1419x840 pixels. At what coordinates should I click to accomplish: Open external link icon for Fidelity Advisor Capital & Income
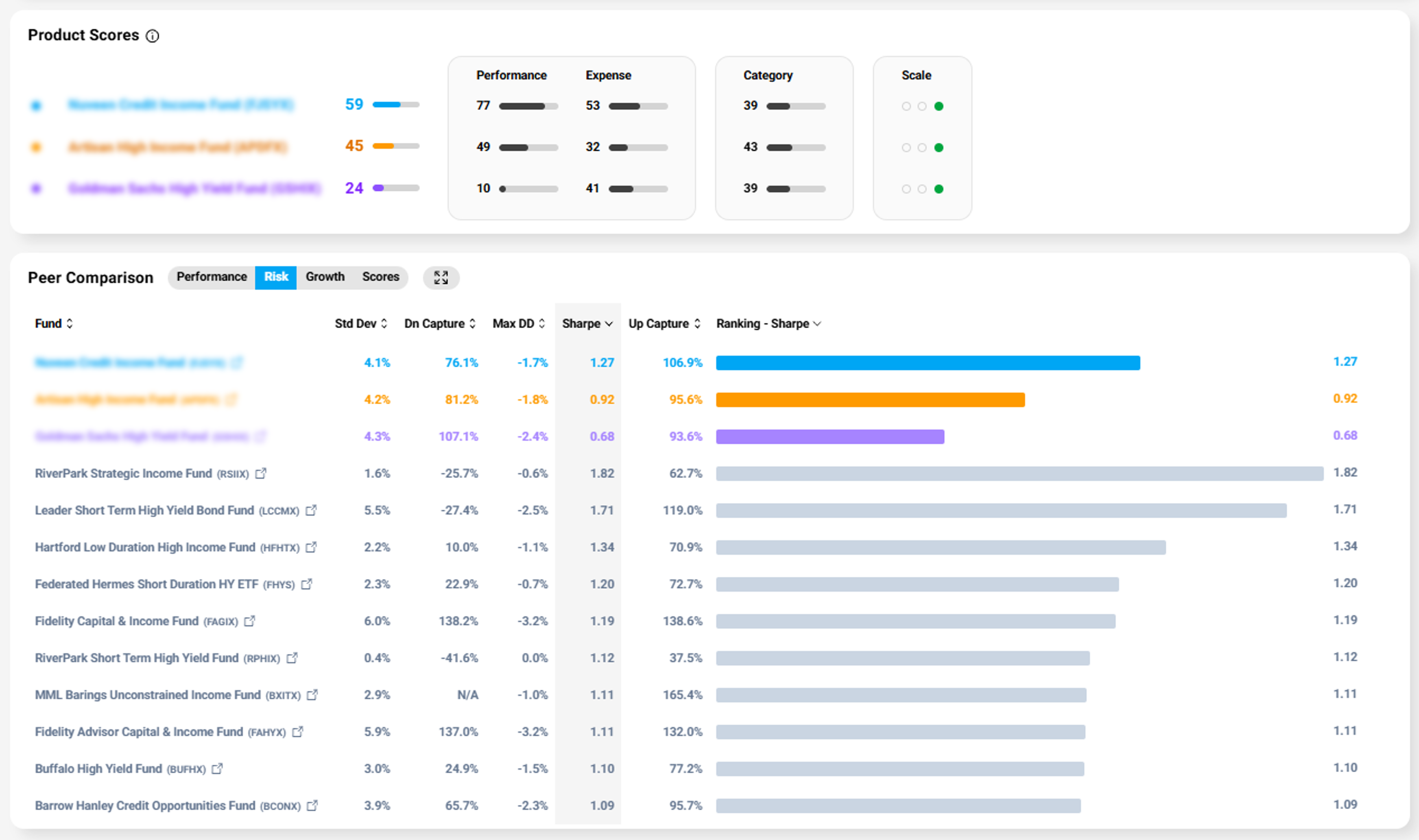point(297,732)
